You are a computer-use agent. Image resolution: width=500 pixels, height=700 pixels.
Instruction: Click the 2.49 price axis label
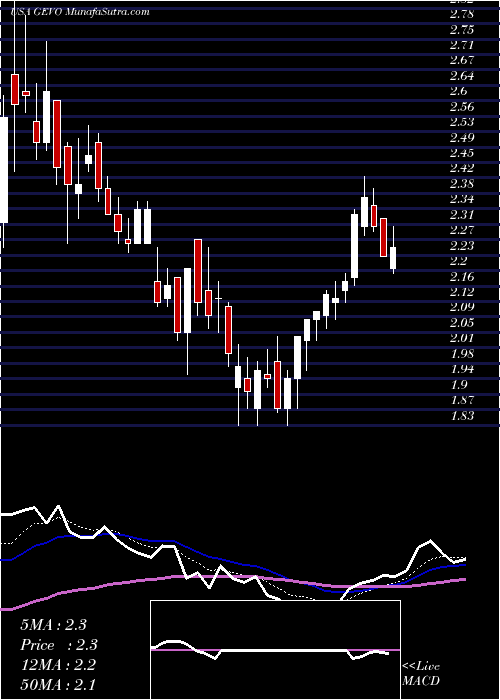coord(462,138)
